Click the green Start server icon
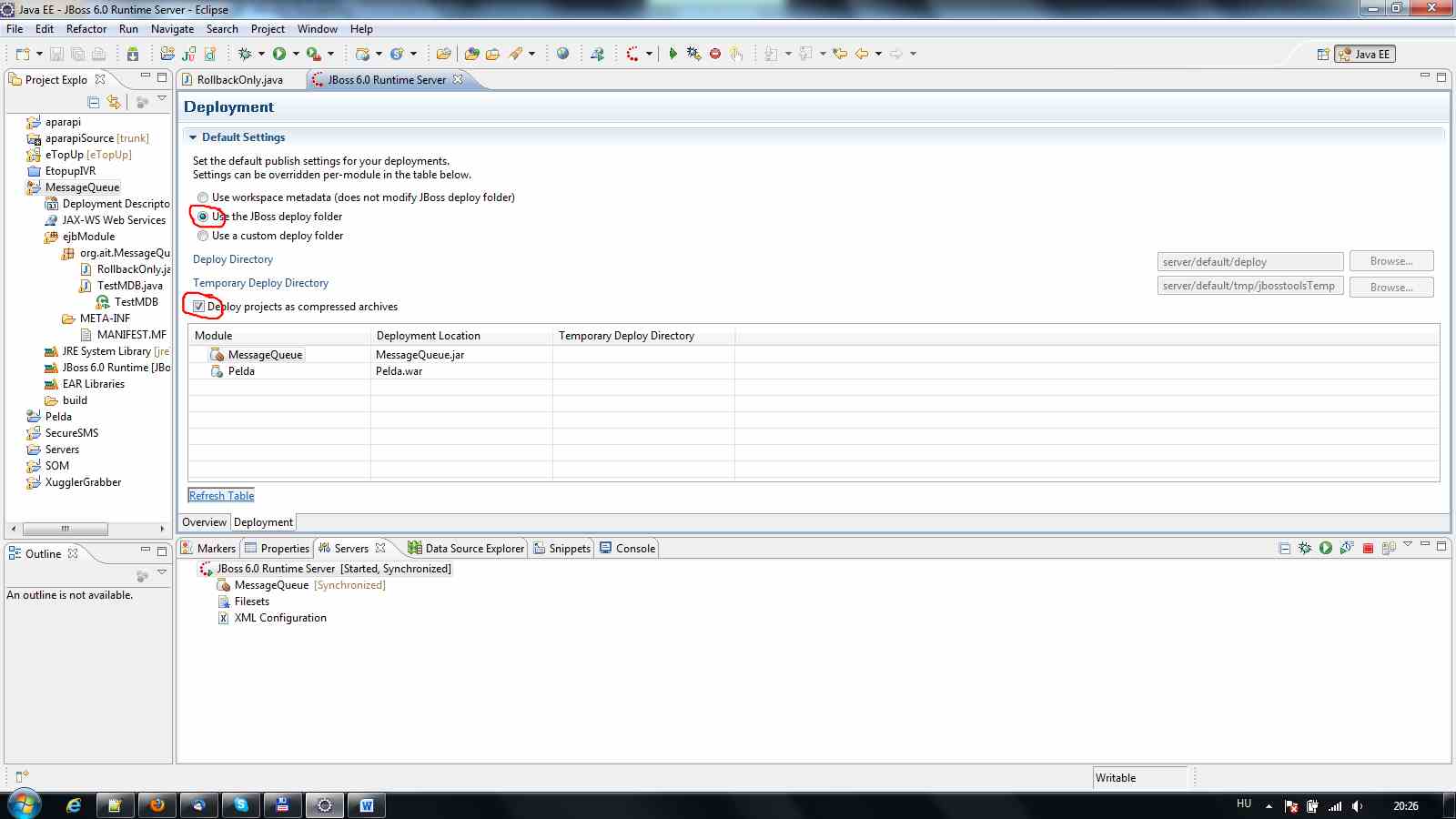 [1326, 548]
